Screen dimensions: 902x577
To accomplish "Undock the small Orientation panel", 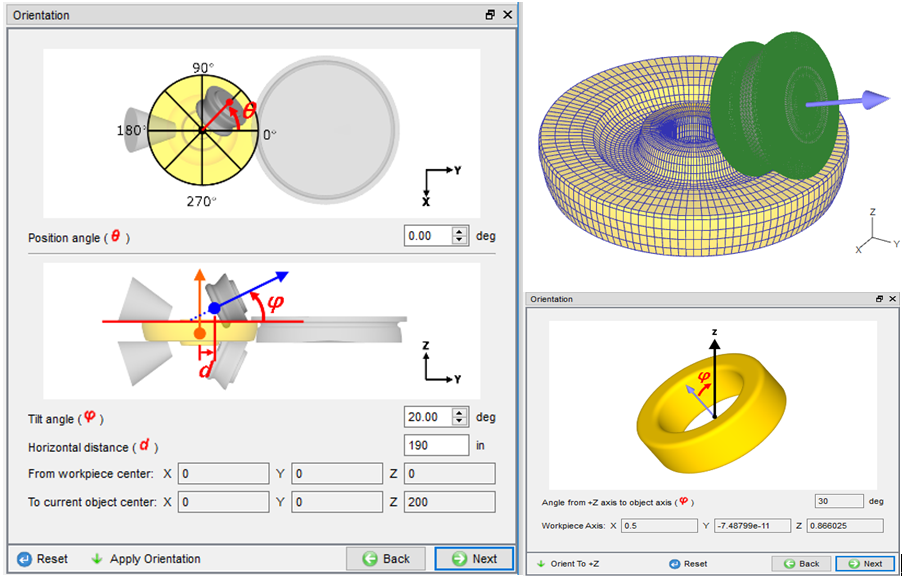I will [x=877, y=299].
